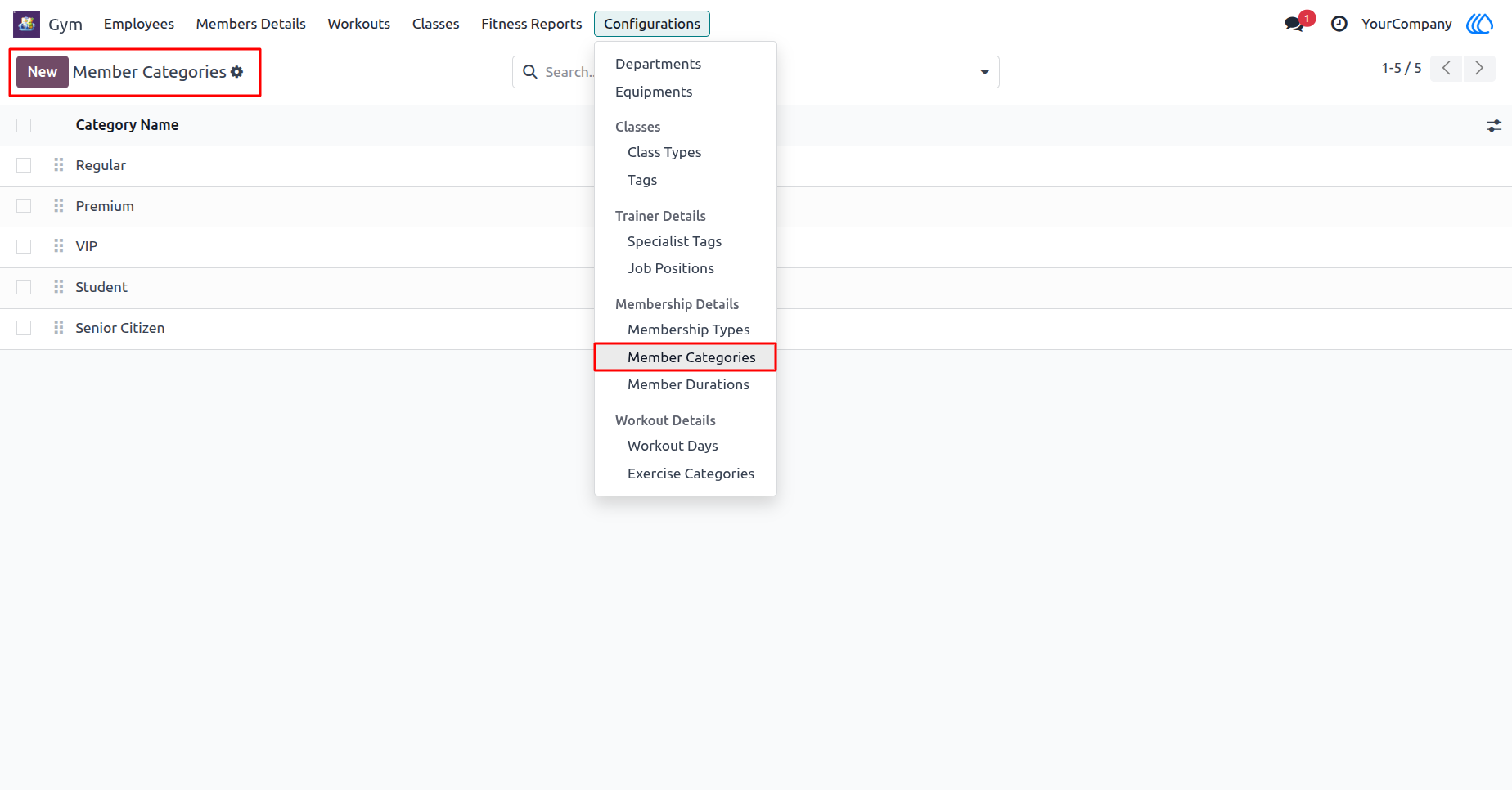The image size is (1512, 790).
Task: Grab the drag handle of the VIP row
Action: tap(59, 246)
